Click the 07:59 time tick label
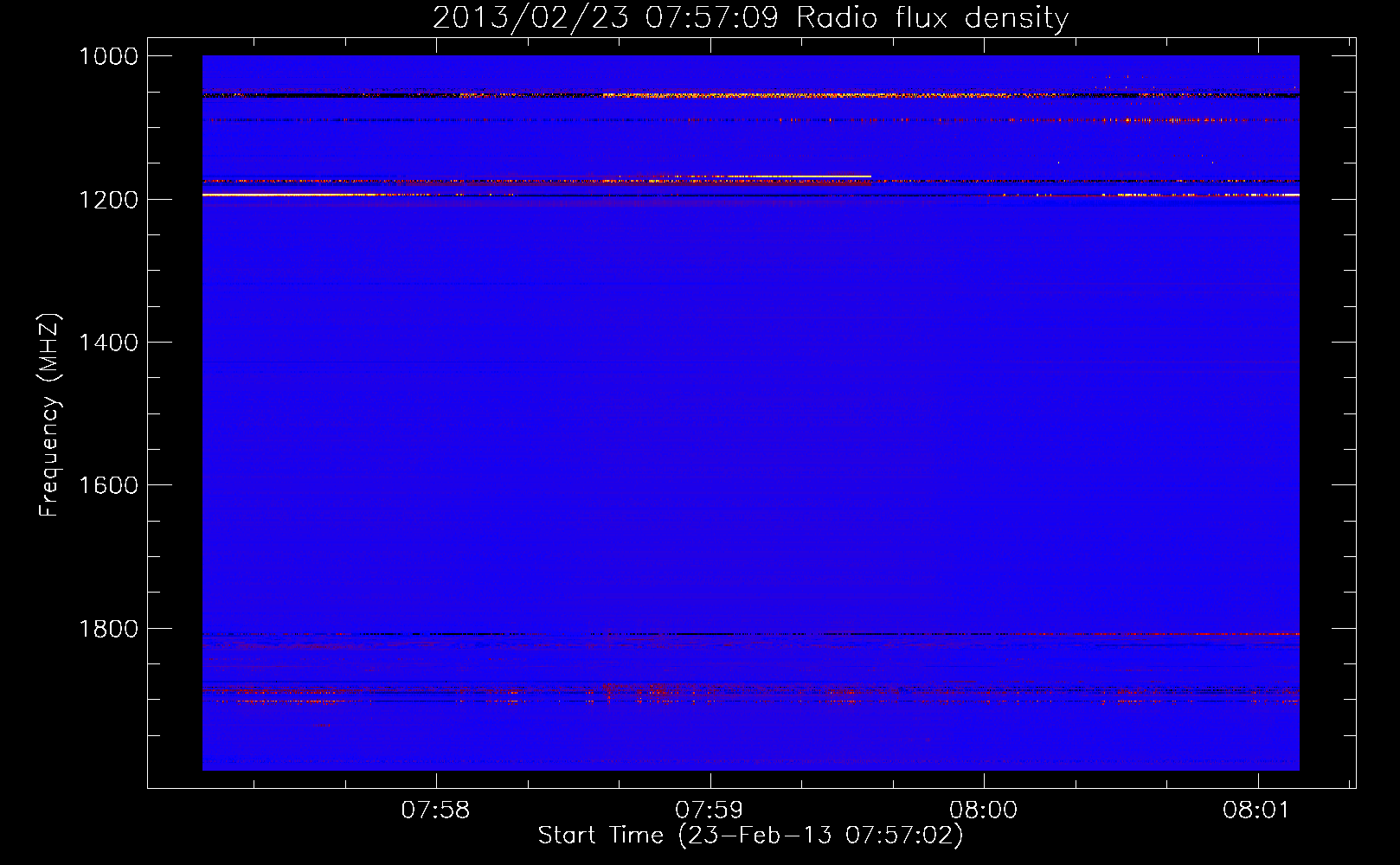Image resolution: width=1400 pixels, height=865 pixels. coord(709,811)
